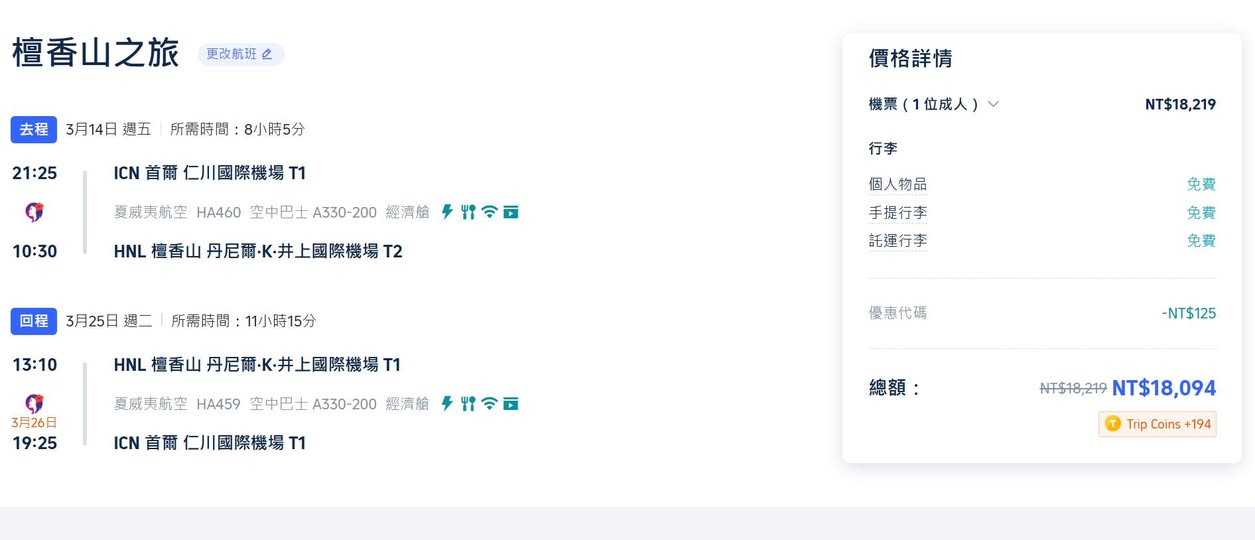
Task: Click the Trip Coins coin icon
Action: coord(1112,424)
